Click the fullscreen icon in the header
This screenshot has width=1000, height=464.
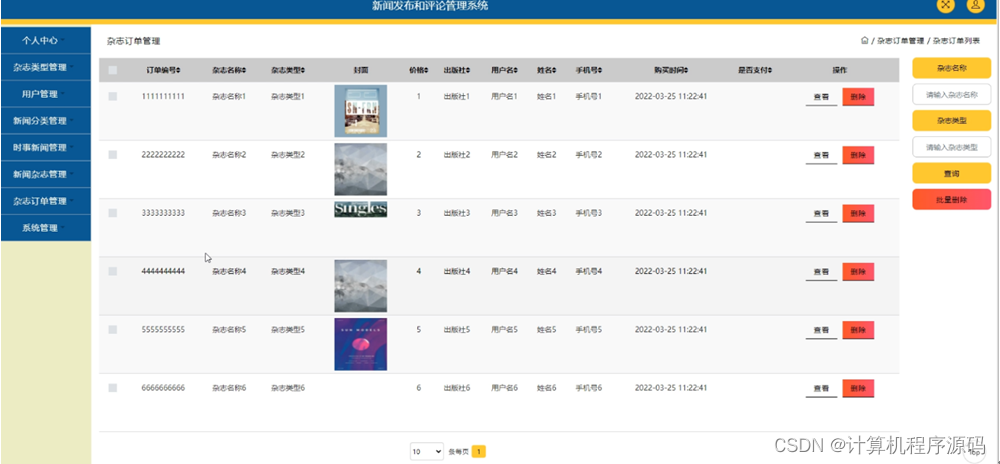click(x=945, y=4)
